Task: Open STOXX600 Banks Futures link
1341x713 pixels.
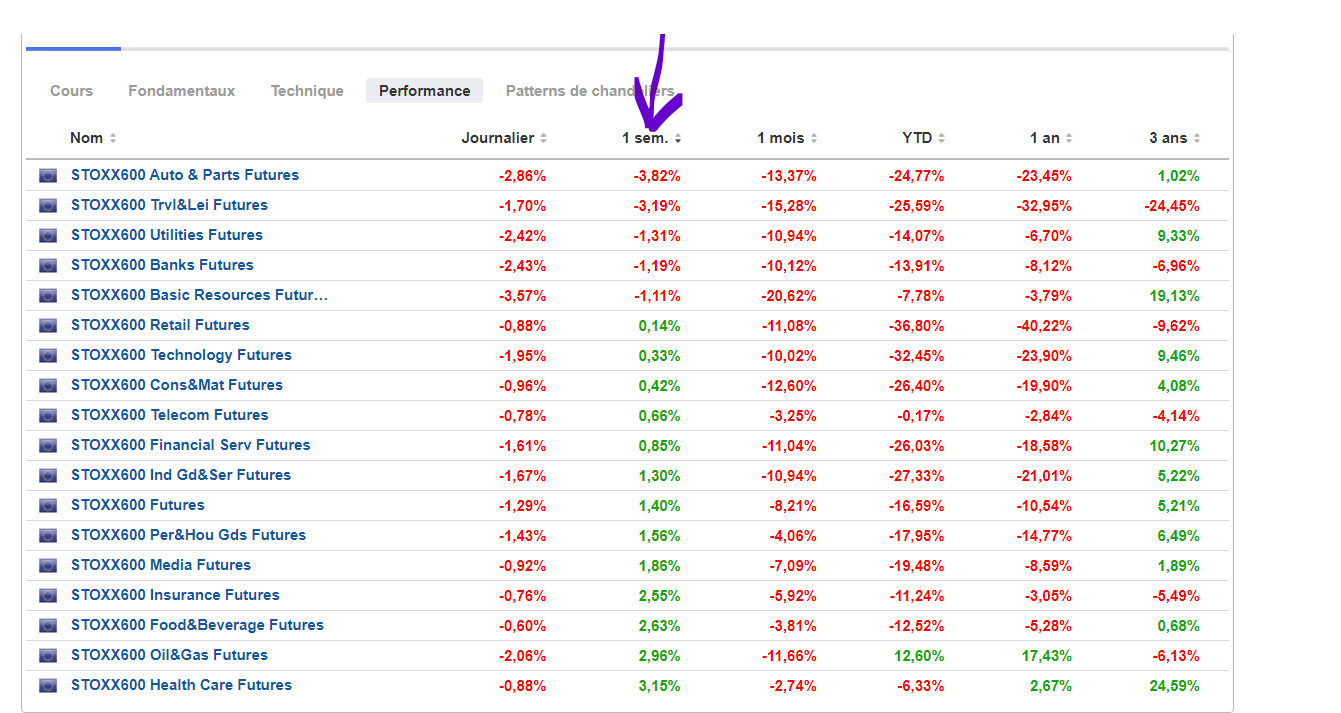Action: [x=162, y=265]
